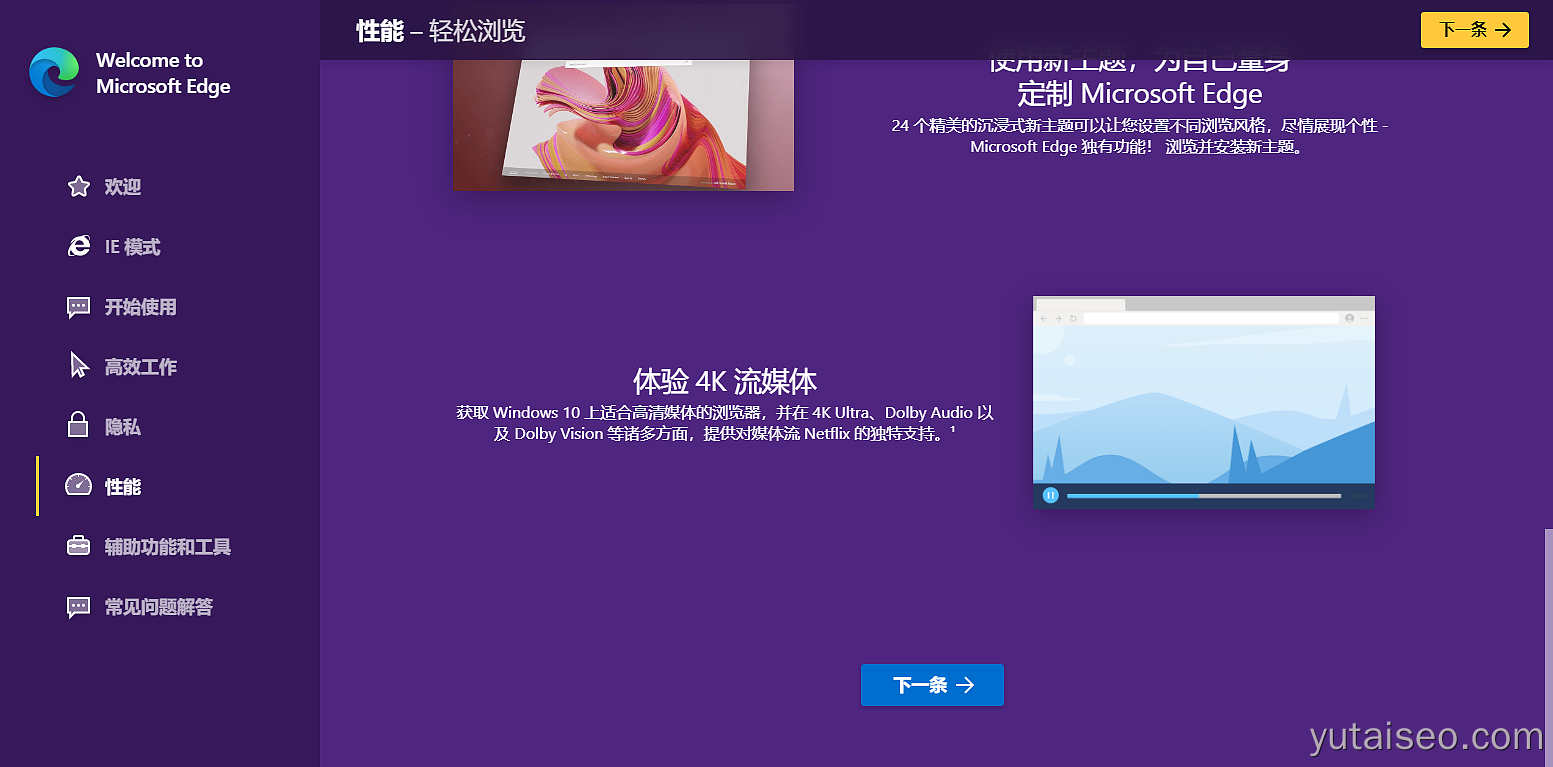
Task: Click the 24 个精美的沉浸式新主题 paragraph
Action: click(x=1140, y=136)
